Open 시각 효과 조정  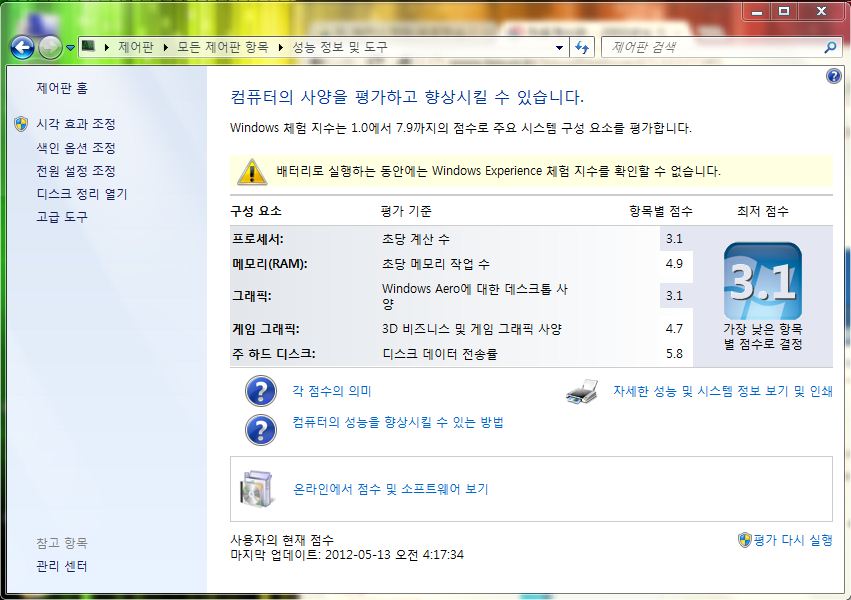coord(76,124)
